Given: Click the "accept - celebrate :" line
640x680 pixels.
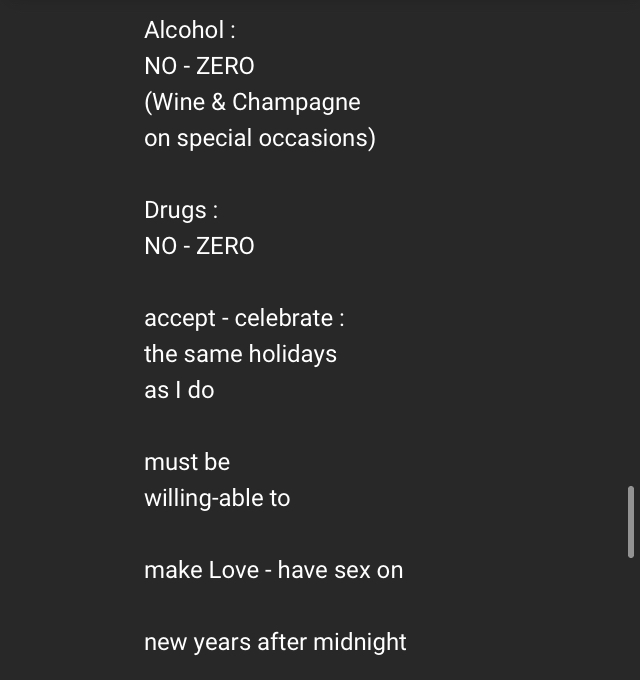Looking at the screenshot, I should [244, 318].
